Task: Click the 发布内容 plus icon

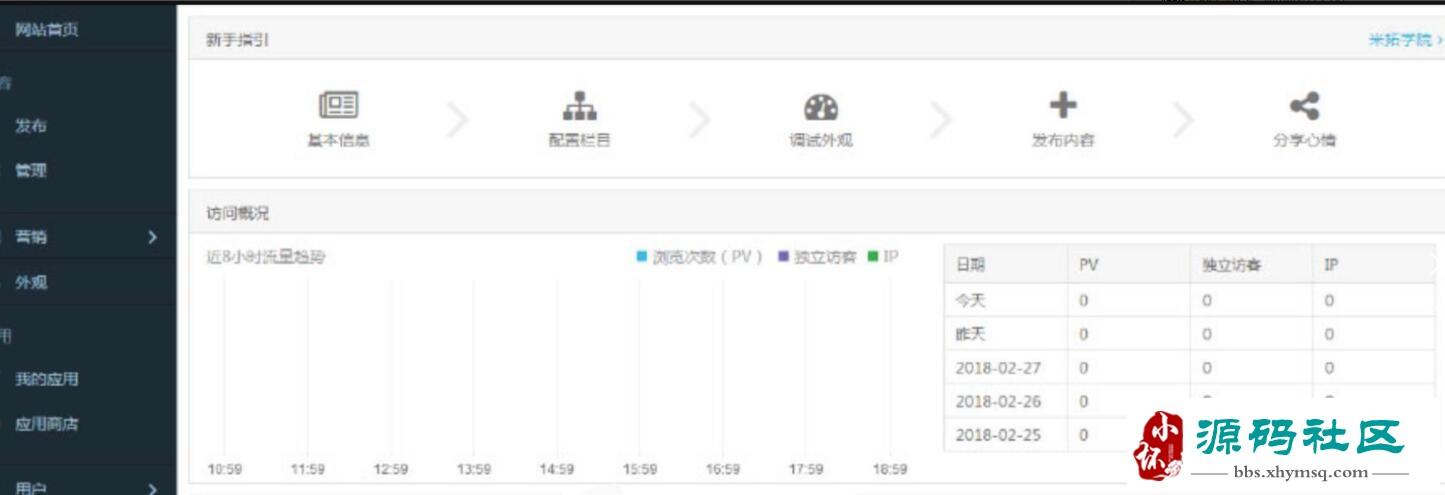Action: click(x=1063, y=104)
